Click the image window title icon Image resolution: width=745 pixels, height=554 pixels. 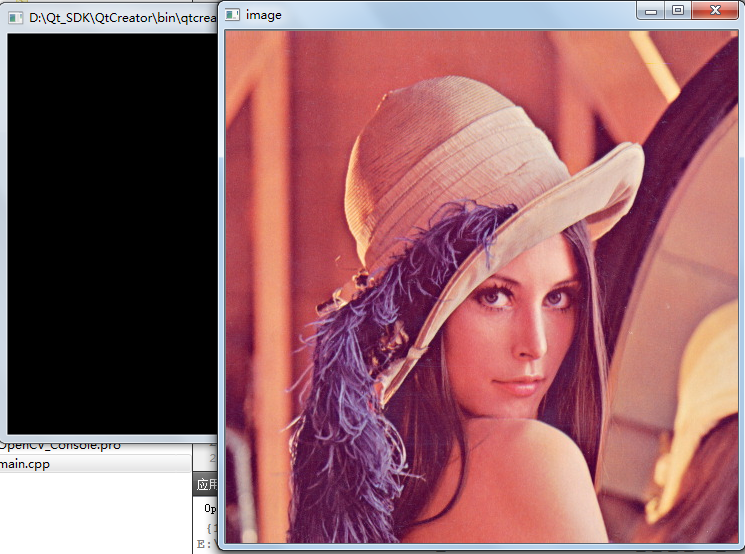click(232, 15)
